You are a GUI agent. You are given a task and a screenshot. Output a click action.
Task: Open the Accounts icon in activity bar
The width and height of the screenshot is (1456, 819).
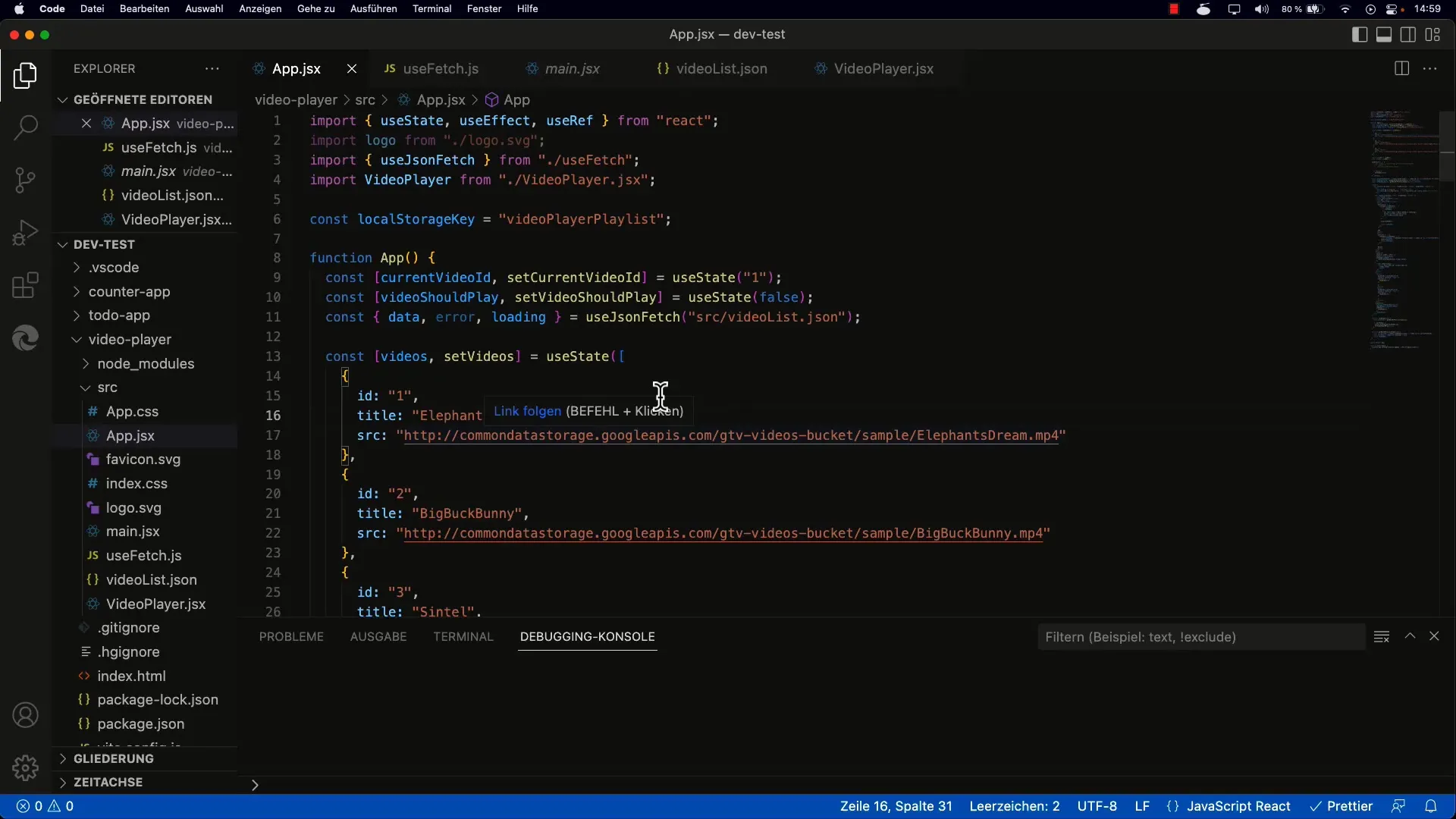pyautogui.click(x=25, y=715)
